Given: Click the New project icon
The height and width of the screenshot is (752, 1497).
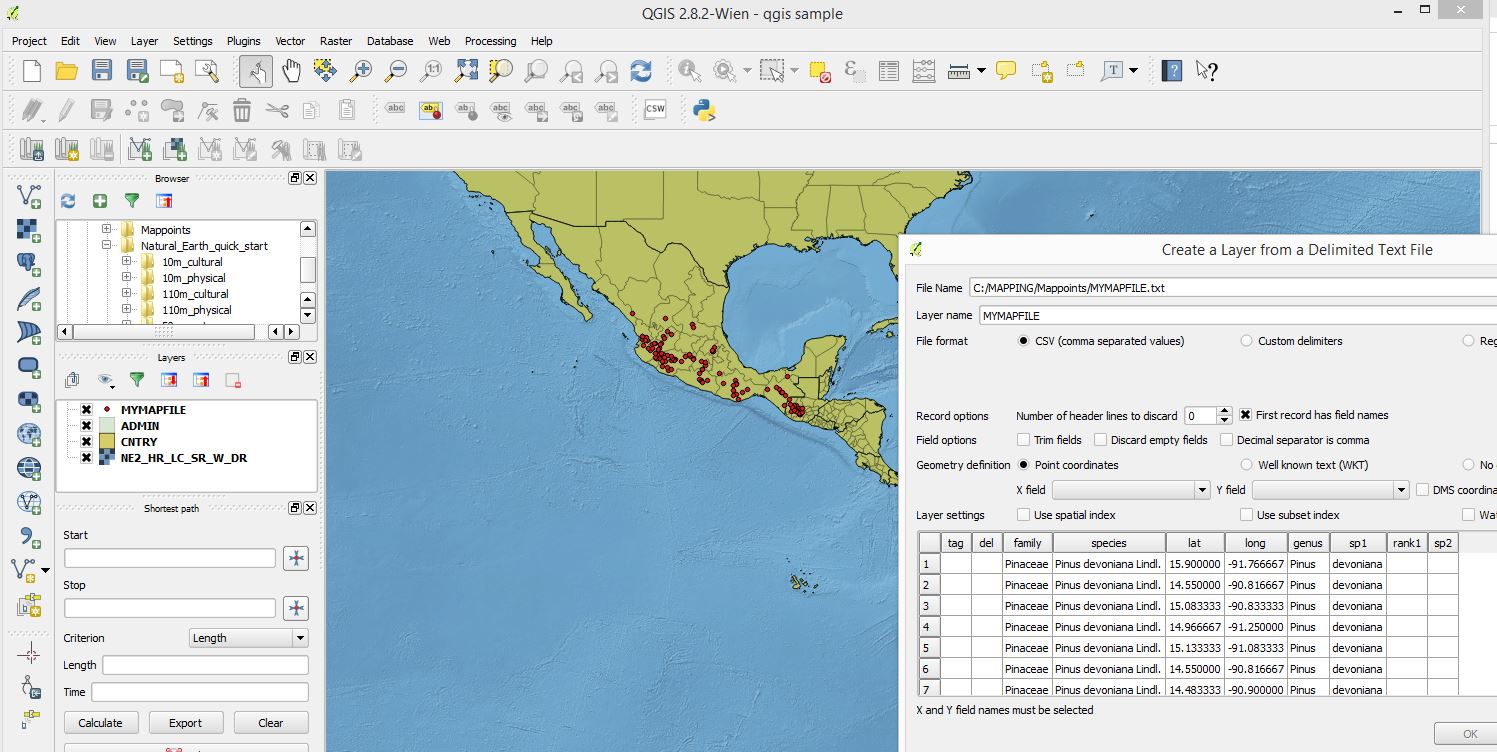Looking at the screenshot, I should [x=31, y=70].
